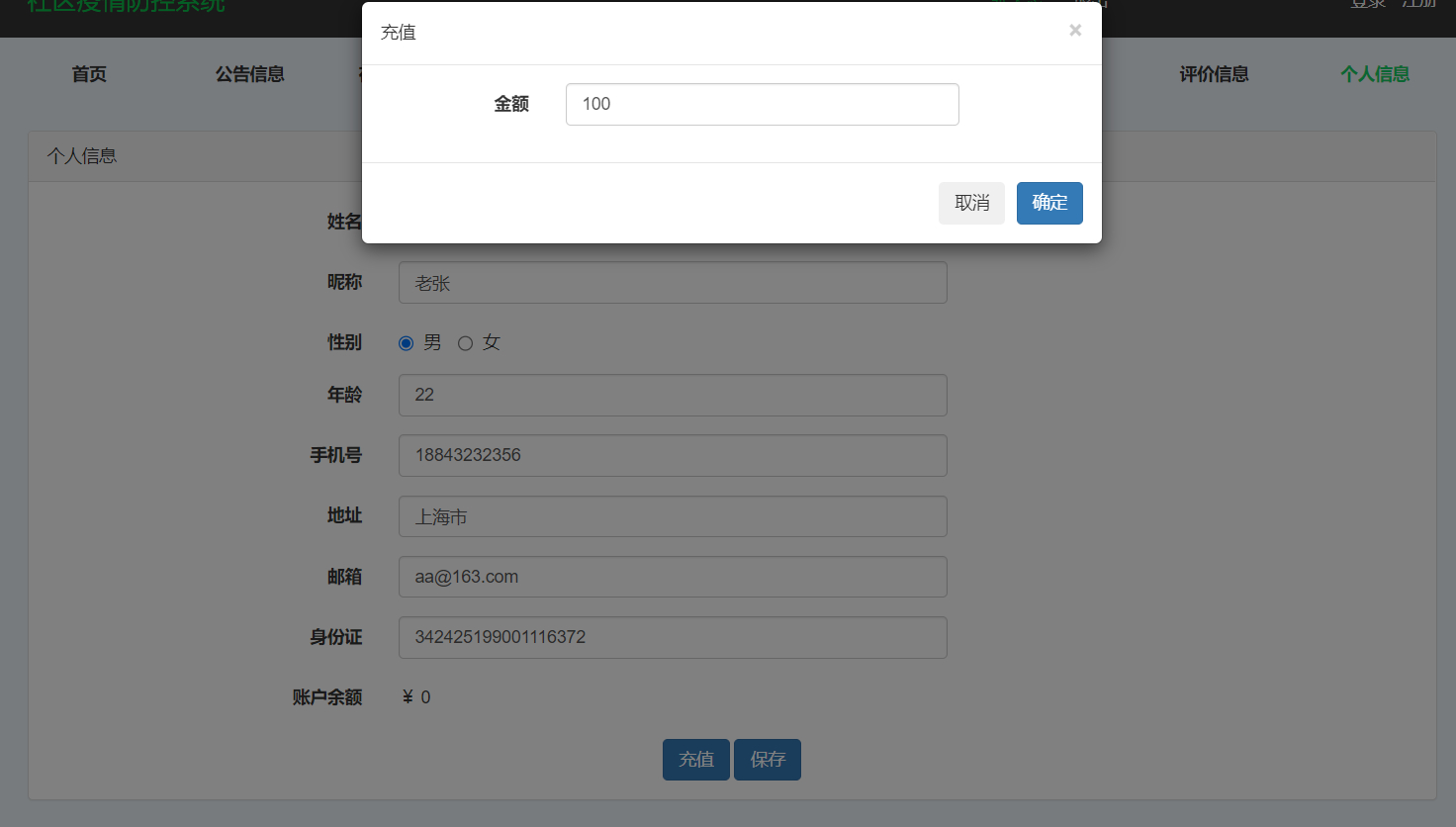Image resolution: width=1456 pixels, height=827 pixels.
Task: Click the 昵称 field containing 老张
Action: (x=673, y=283)
